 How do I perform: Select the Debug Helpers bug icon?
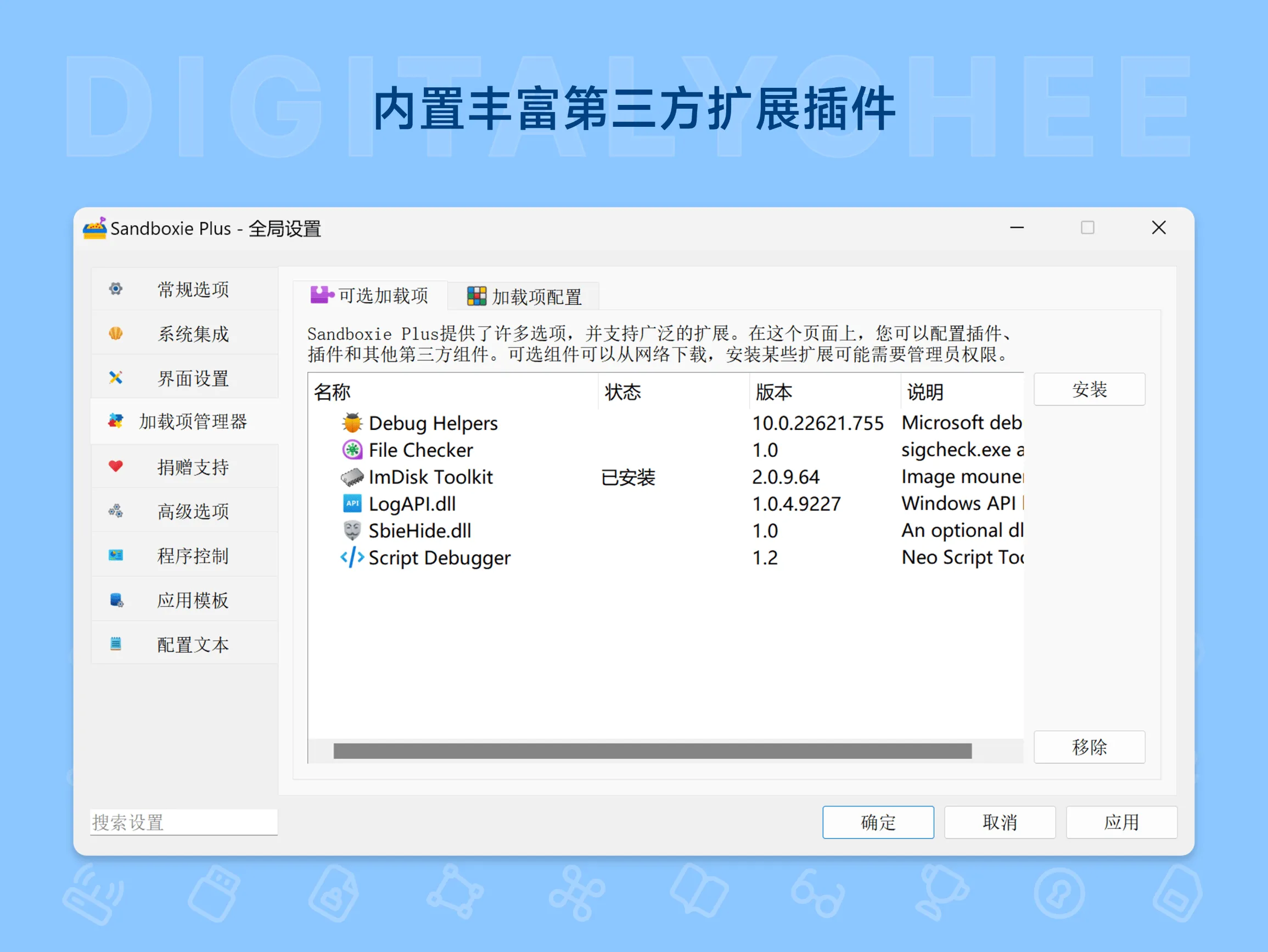click(352, 423)
